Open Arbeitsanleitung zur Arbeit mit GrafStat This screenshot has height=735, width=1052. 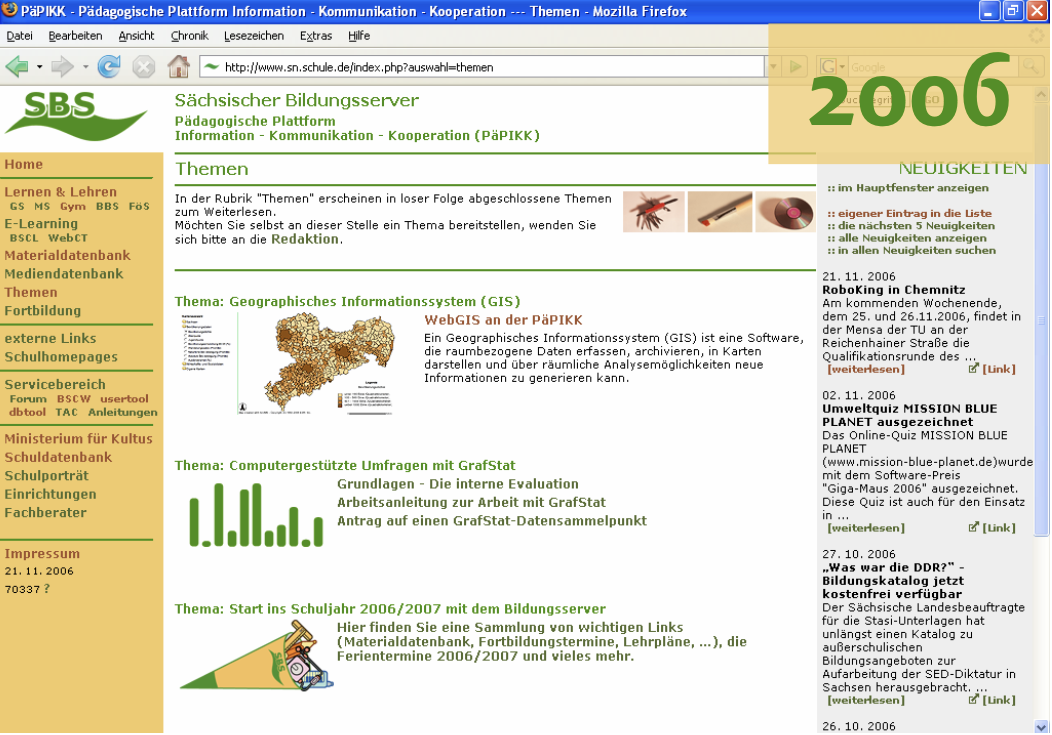pos(471,502)
